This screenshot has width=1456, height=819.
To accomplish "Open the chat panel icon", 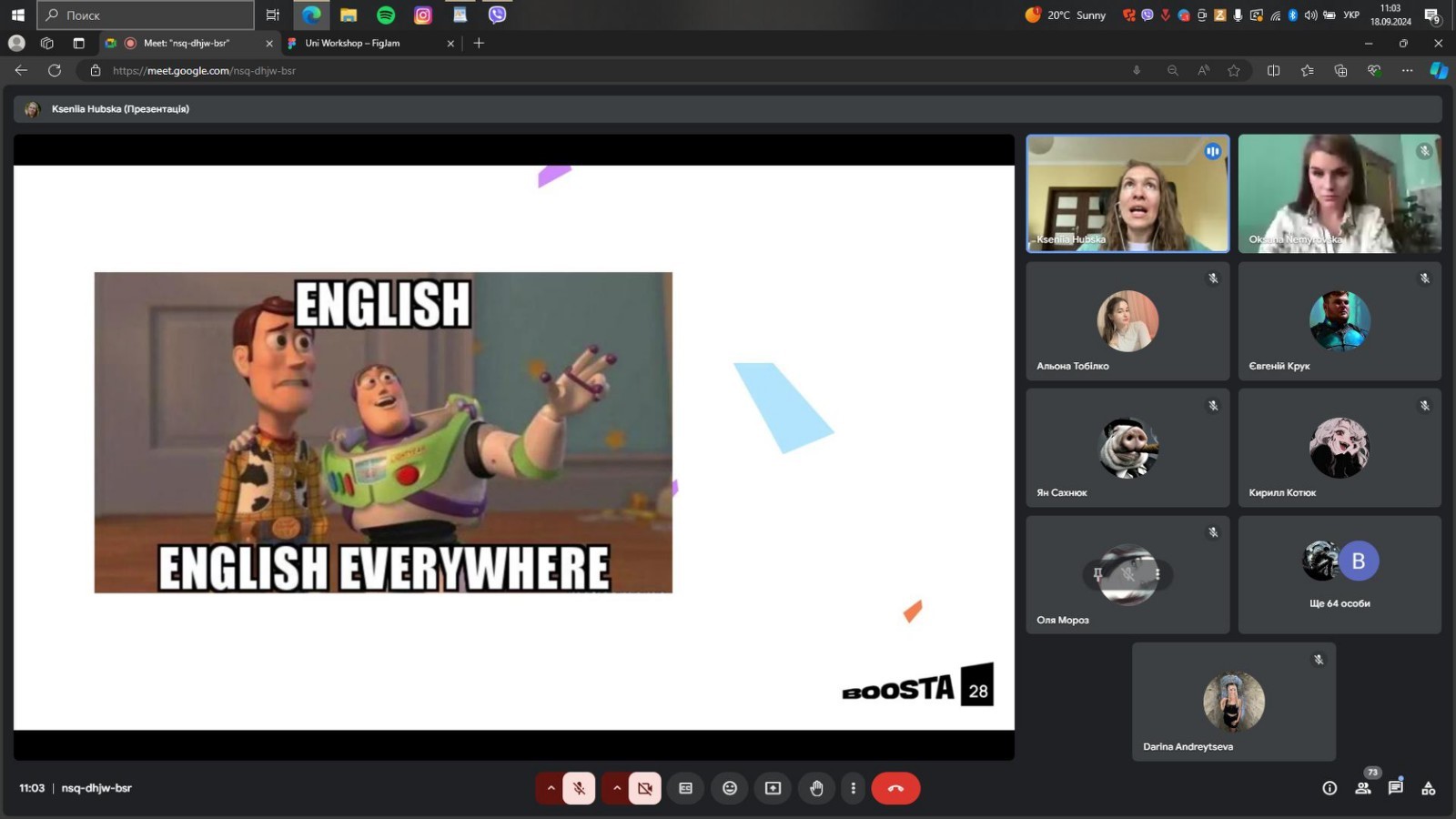I will coord(1395,788).
